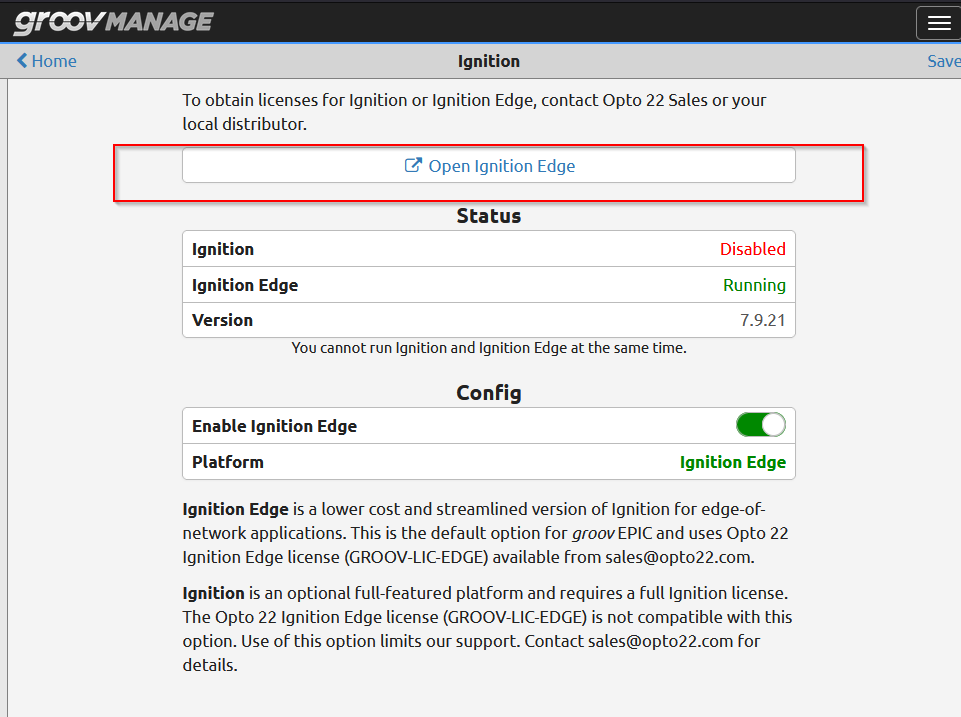The height and width of the screenshot is (717, 961).
Task: Click the version value 7.9.21
Action: pos(762,321)
